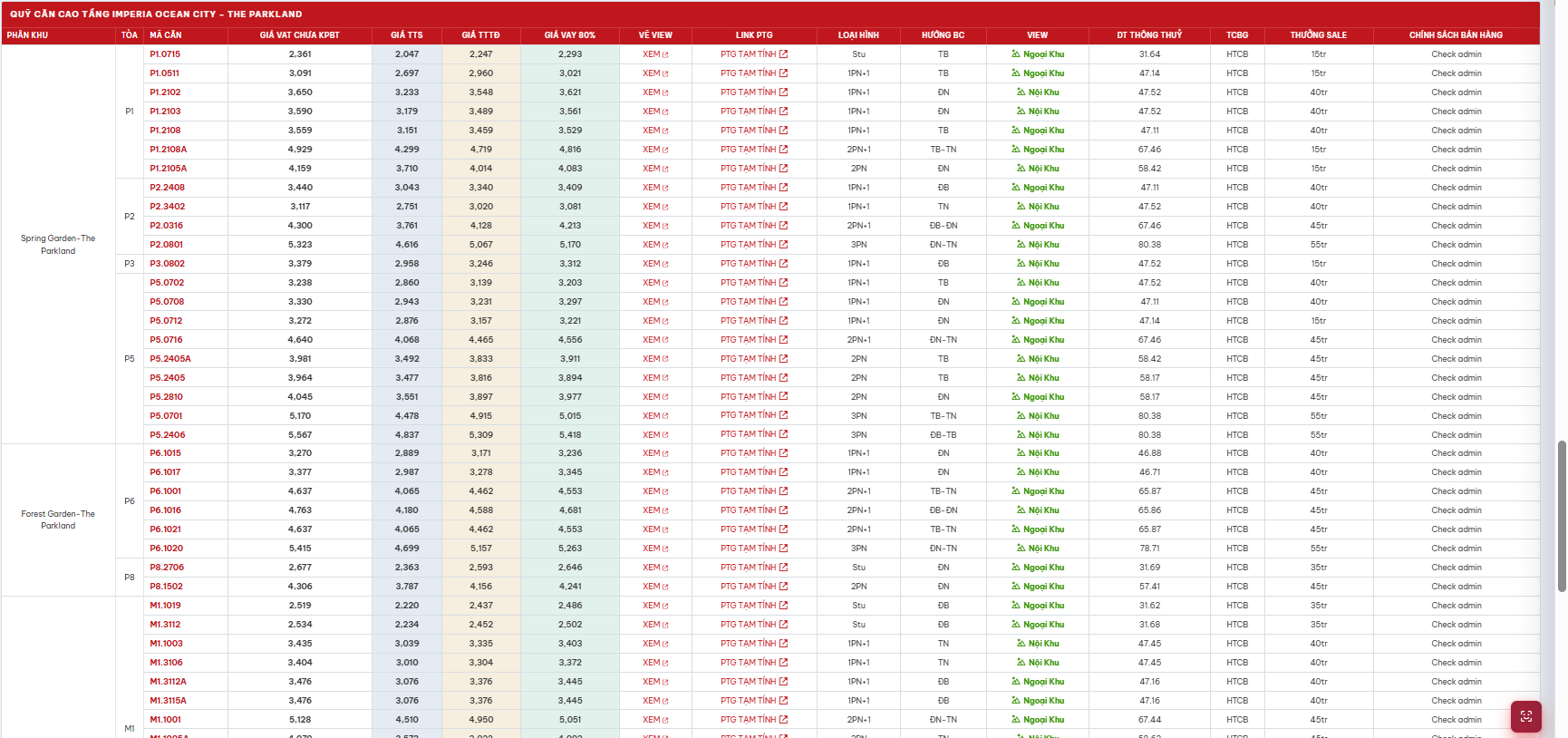The height and width of the screenshot is (738, 1568).
Task: Click external-link icon next to XEM for P5.0708
Action: (x=665, y=303)
